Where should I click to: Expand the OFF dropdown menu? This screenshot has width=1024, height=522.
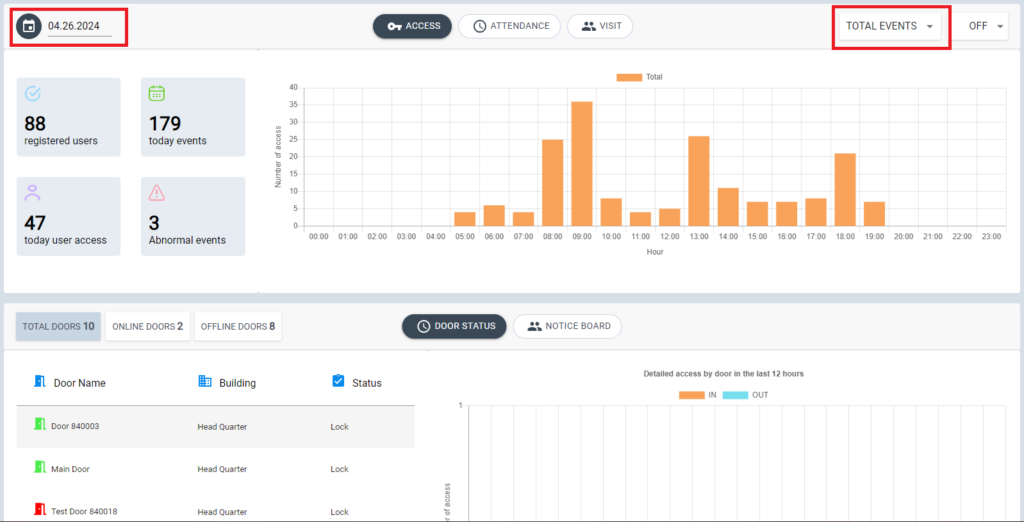coord(985,26)
